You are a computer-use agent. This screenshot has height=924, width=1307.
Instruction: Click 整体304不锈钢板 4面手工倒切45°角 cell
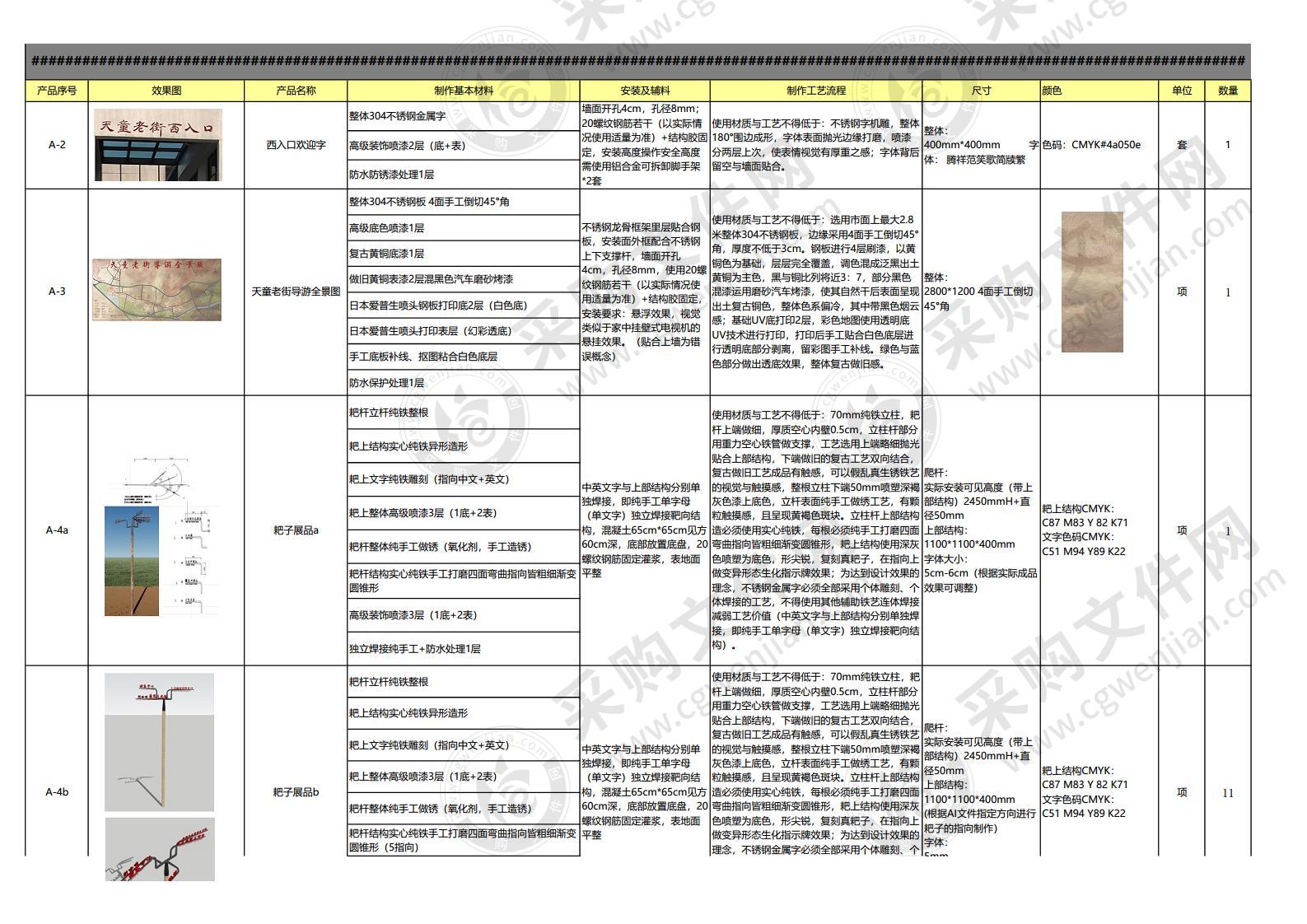pyautogui.click(x=464, y=202)
